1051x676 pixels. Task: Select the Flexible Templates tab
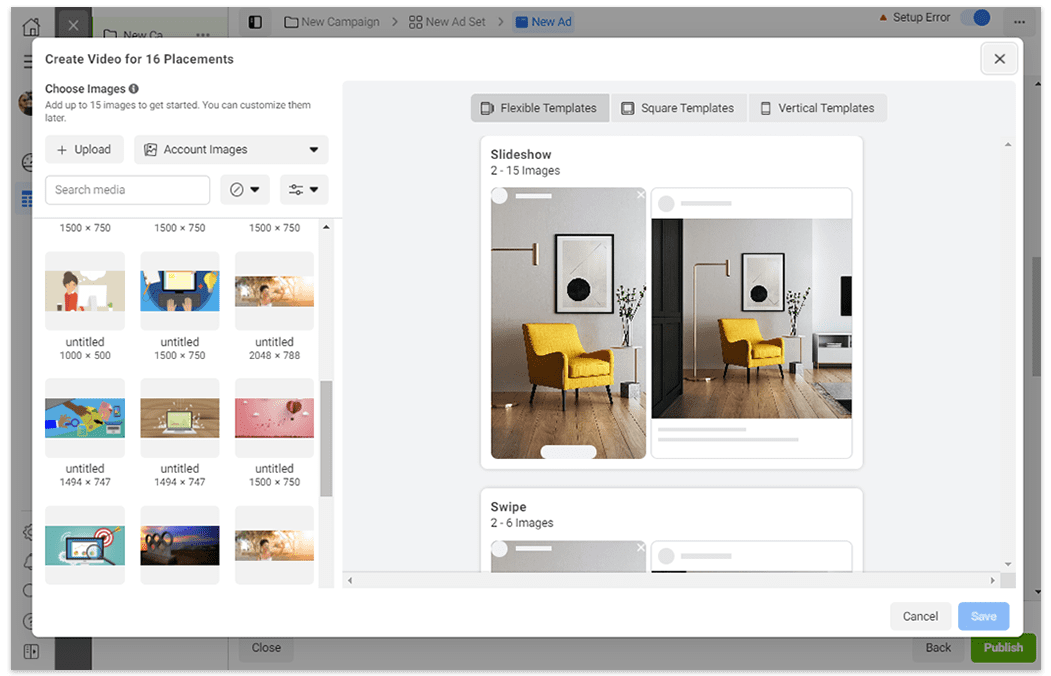(x=539, y=108)
